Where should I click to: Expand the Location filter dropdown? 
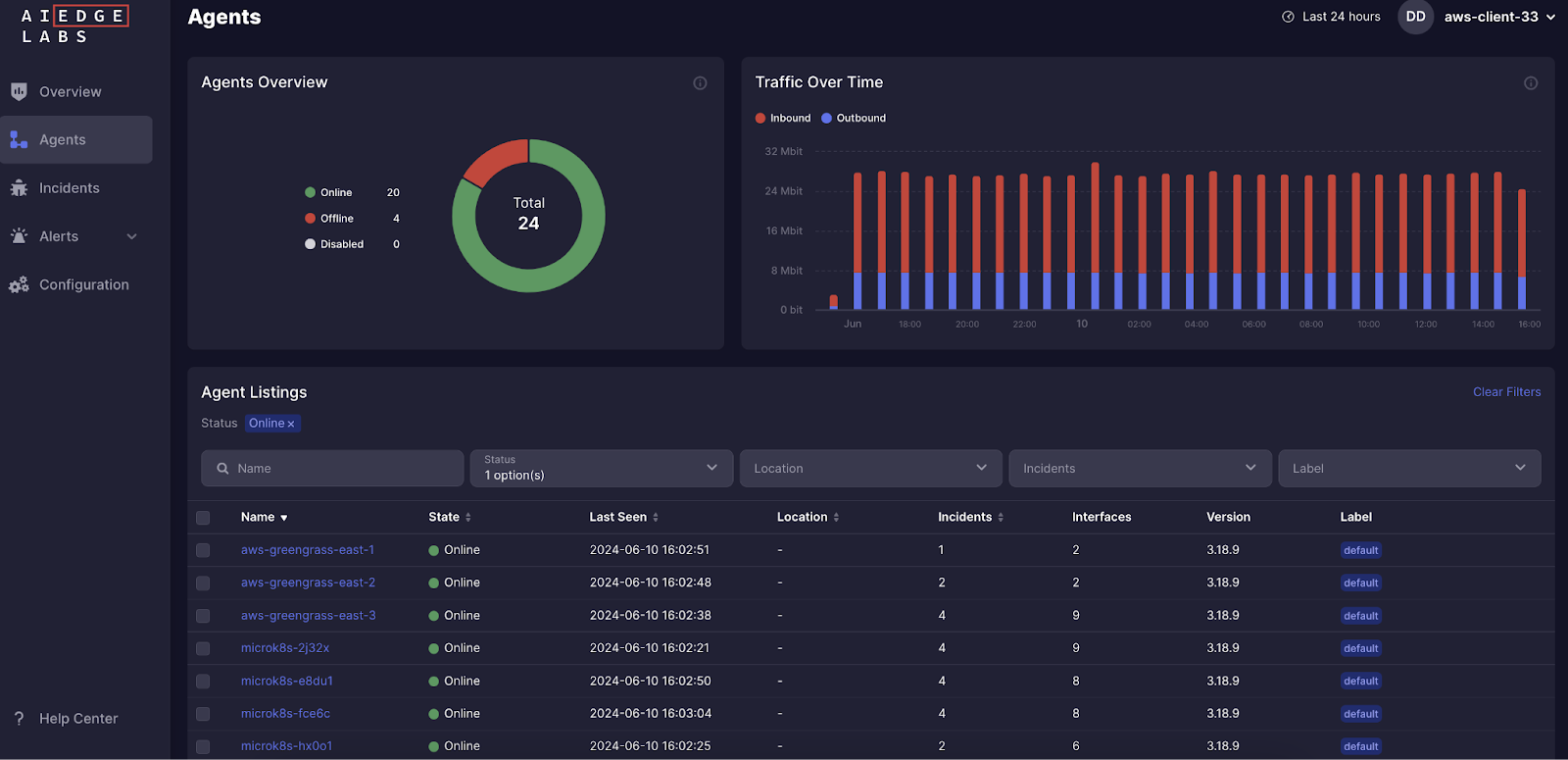(x=870, y=469)
